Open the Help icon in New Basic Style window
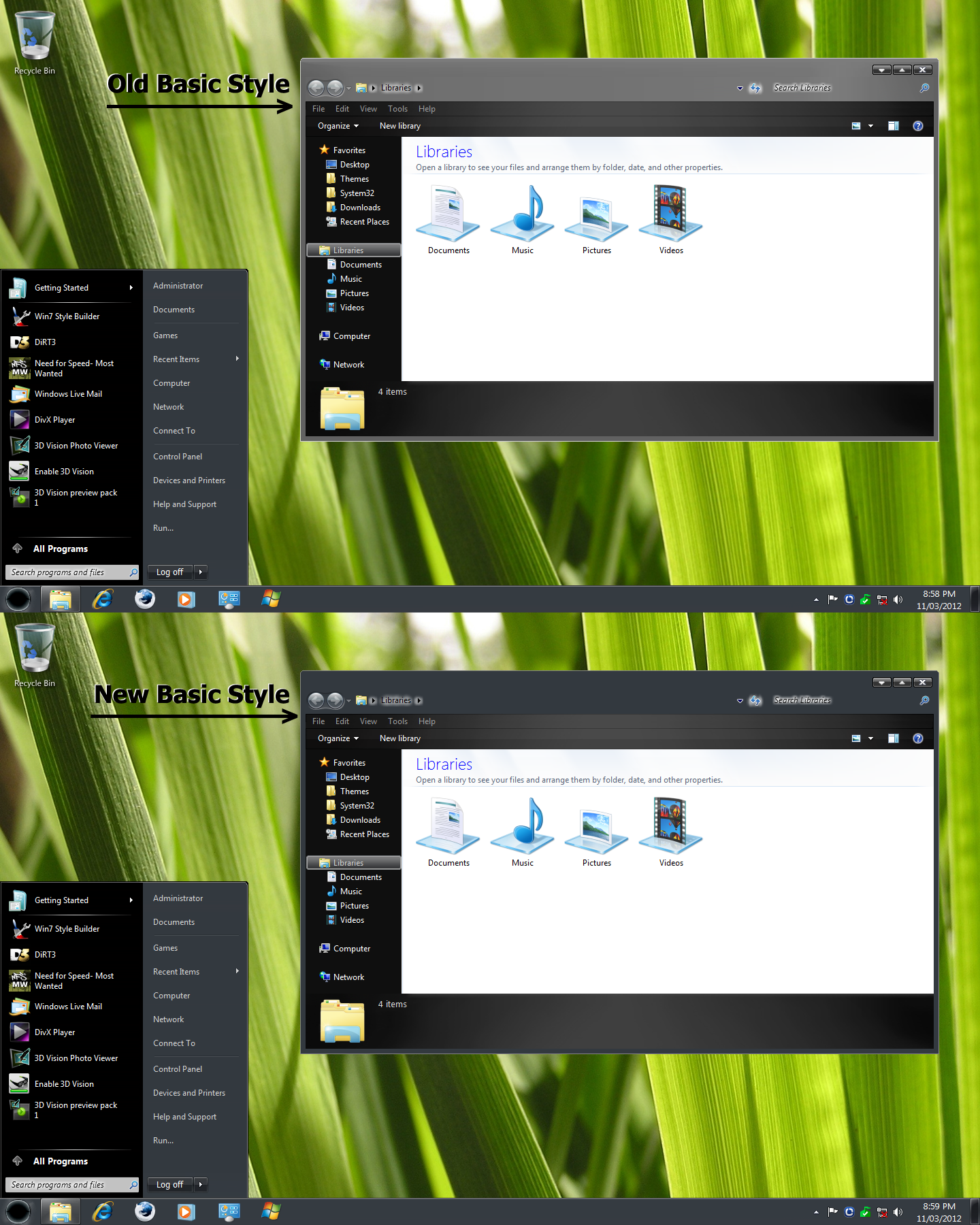Image resolution: width=980 pixels, height=1225 pixels. coord(918,738)
